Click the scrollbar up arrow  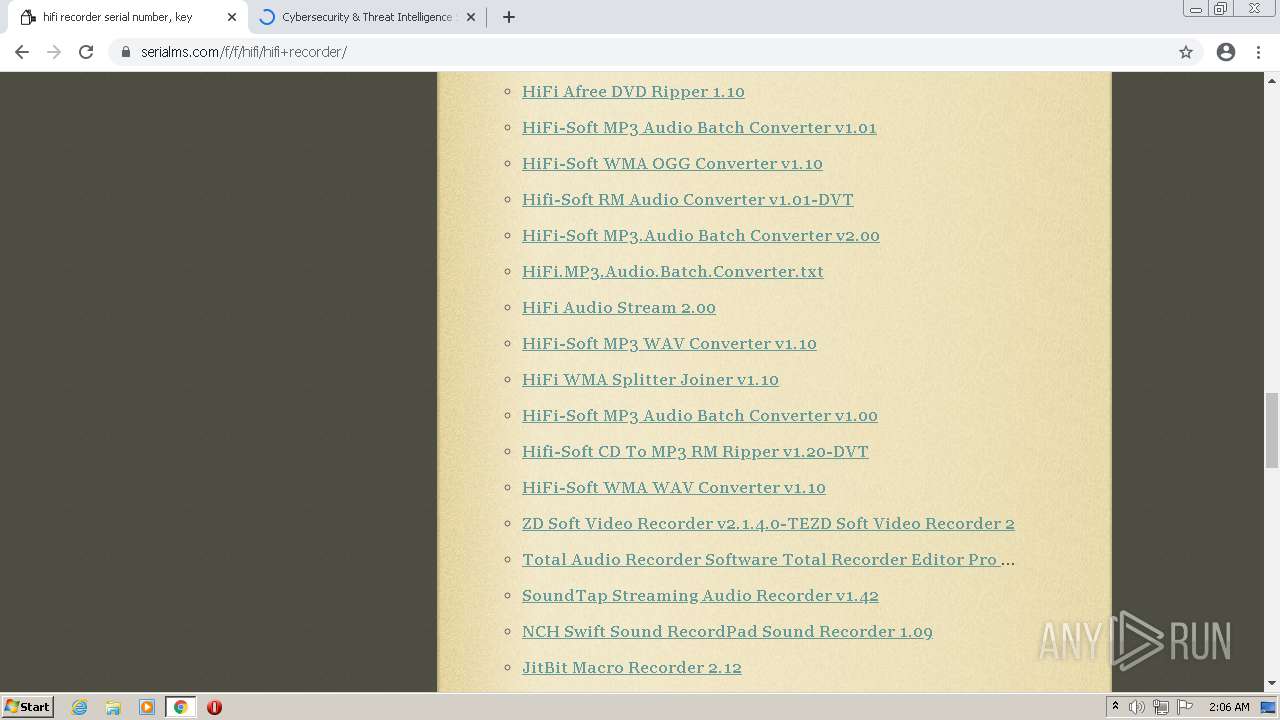click(1272, 79)
